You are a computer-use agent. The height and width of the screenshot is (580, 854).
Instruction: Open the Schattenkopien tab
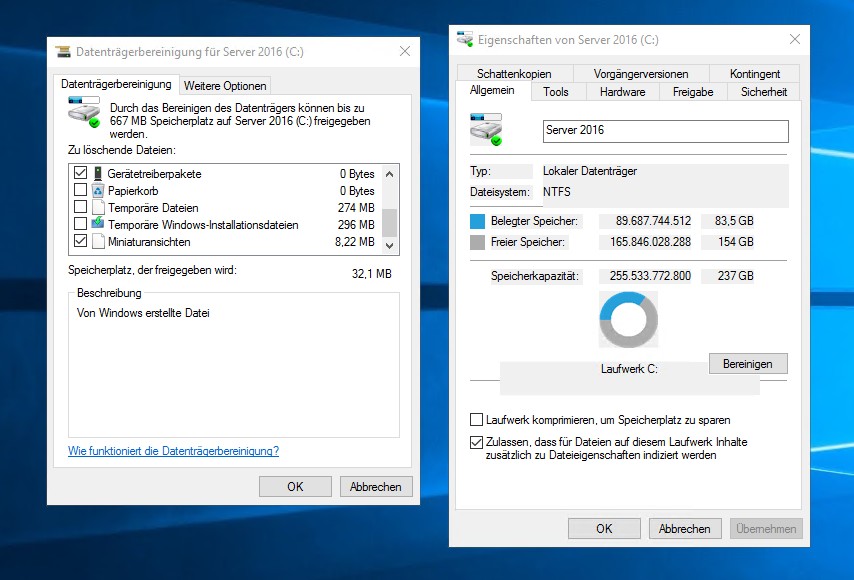pyautogui.click(x=514, y=74)
